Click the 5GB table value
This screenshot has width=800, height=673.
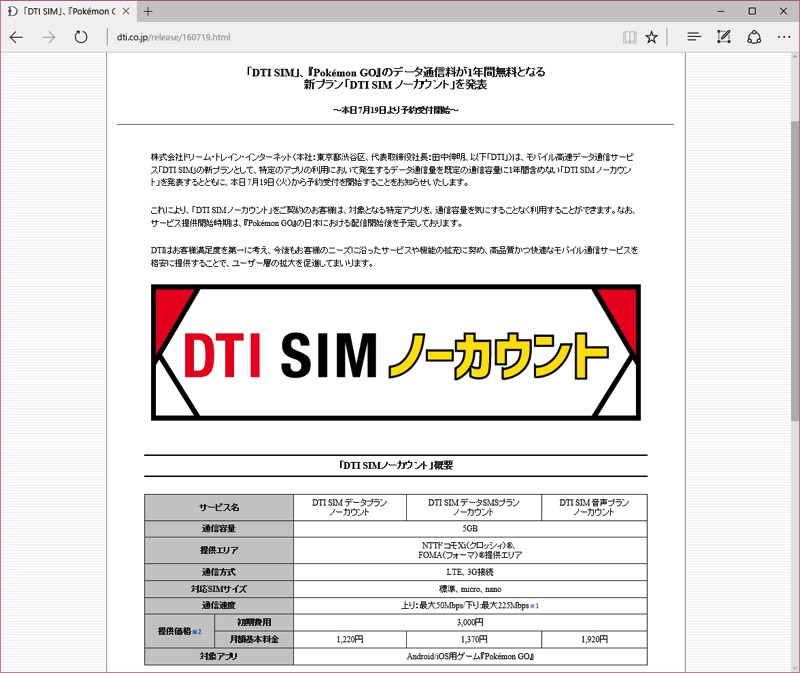(470, 529)
